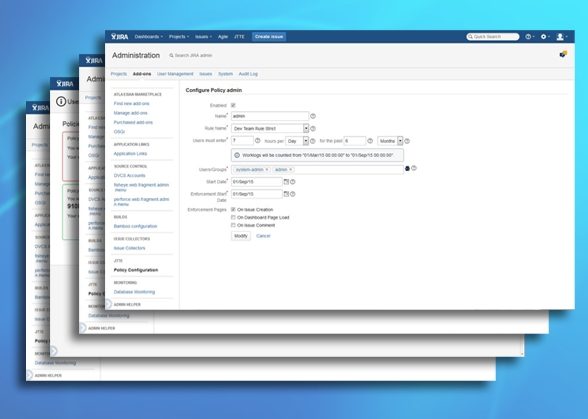The height and width of the screenshot is (419, 588).
Task: Open Issue Collectors in sidebar
Action: click(129, 248)
